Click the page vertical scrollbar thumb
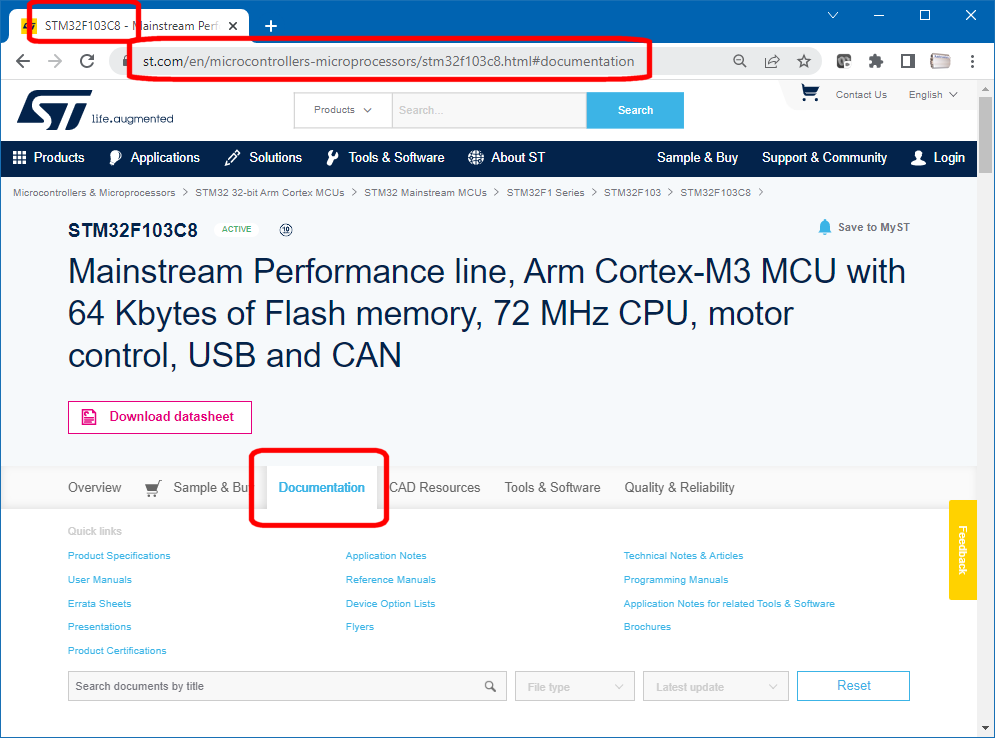 point(985,135)
